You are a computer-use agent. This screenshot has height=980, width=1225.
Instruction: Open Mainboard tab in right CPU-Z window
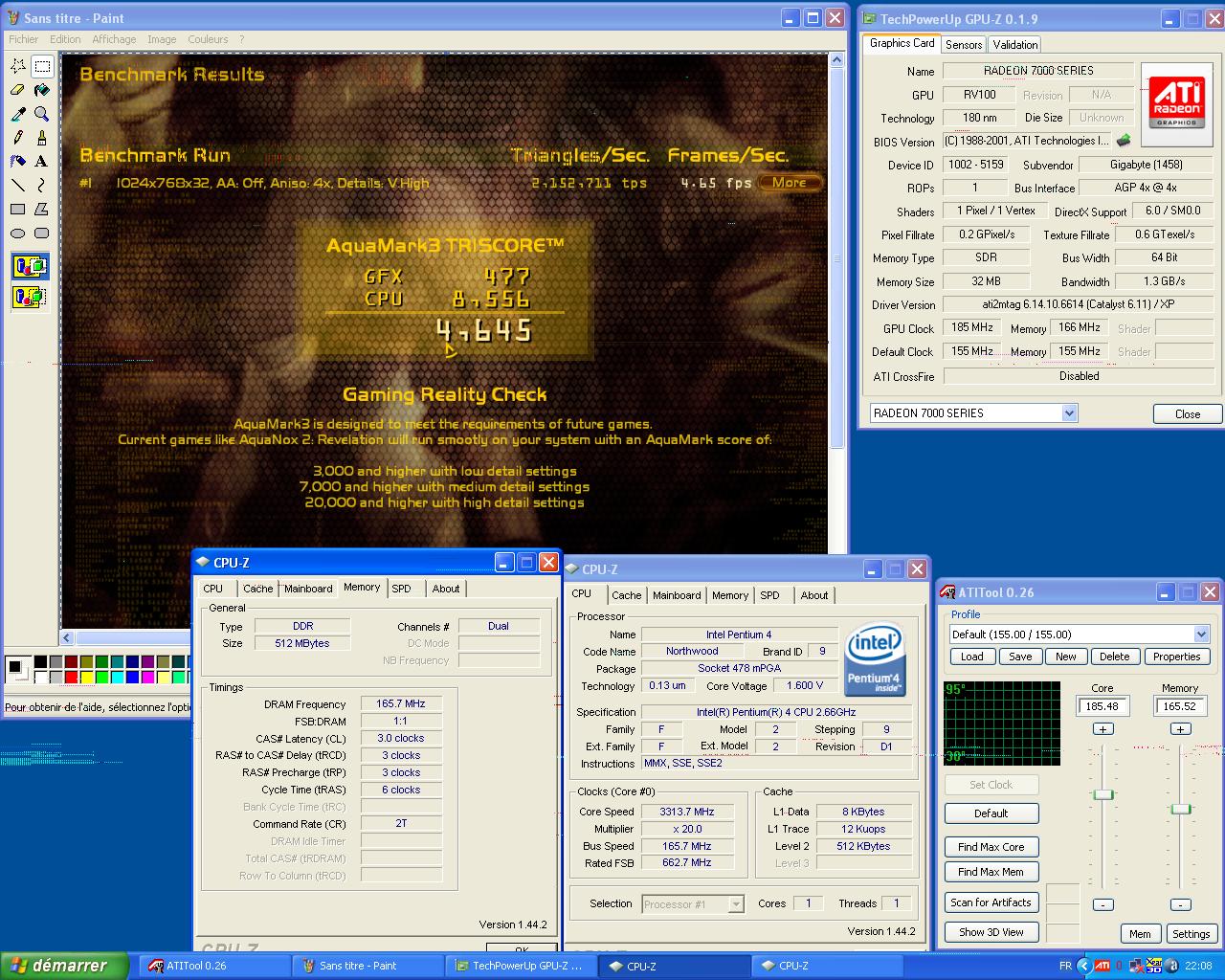click(677, 595)
